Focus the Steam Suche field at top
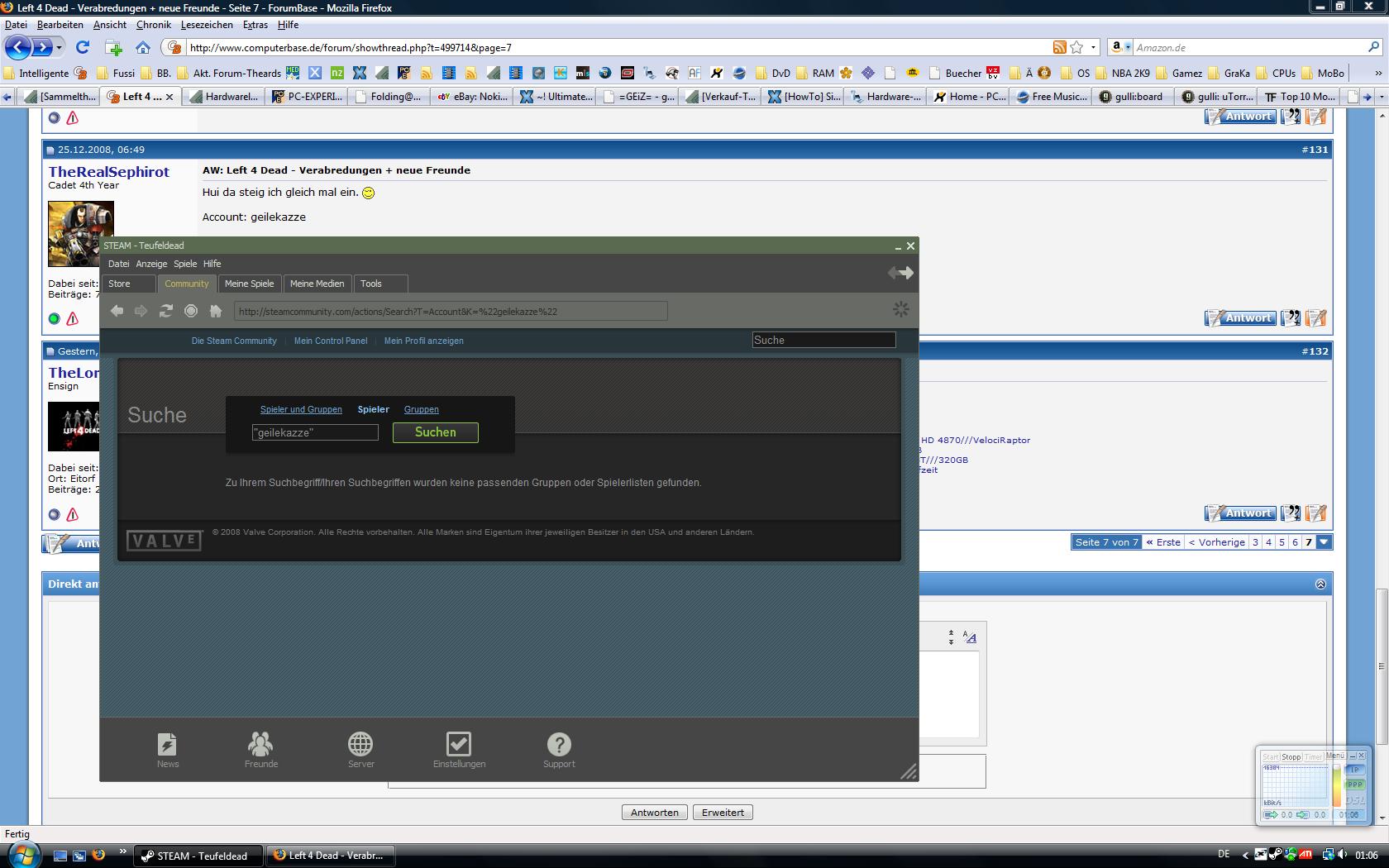1389x868 pixels. (823, 340)
